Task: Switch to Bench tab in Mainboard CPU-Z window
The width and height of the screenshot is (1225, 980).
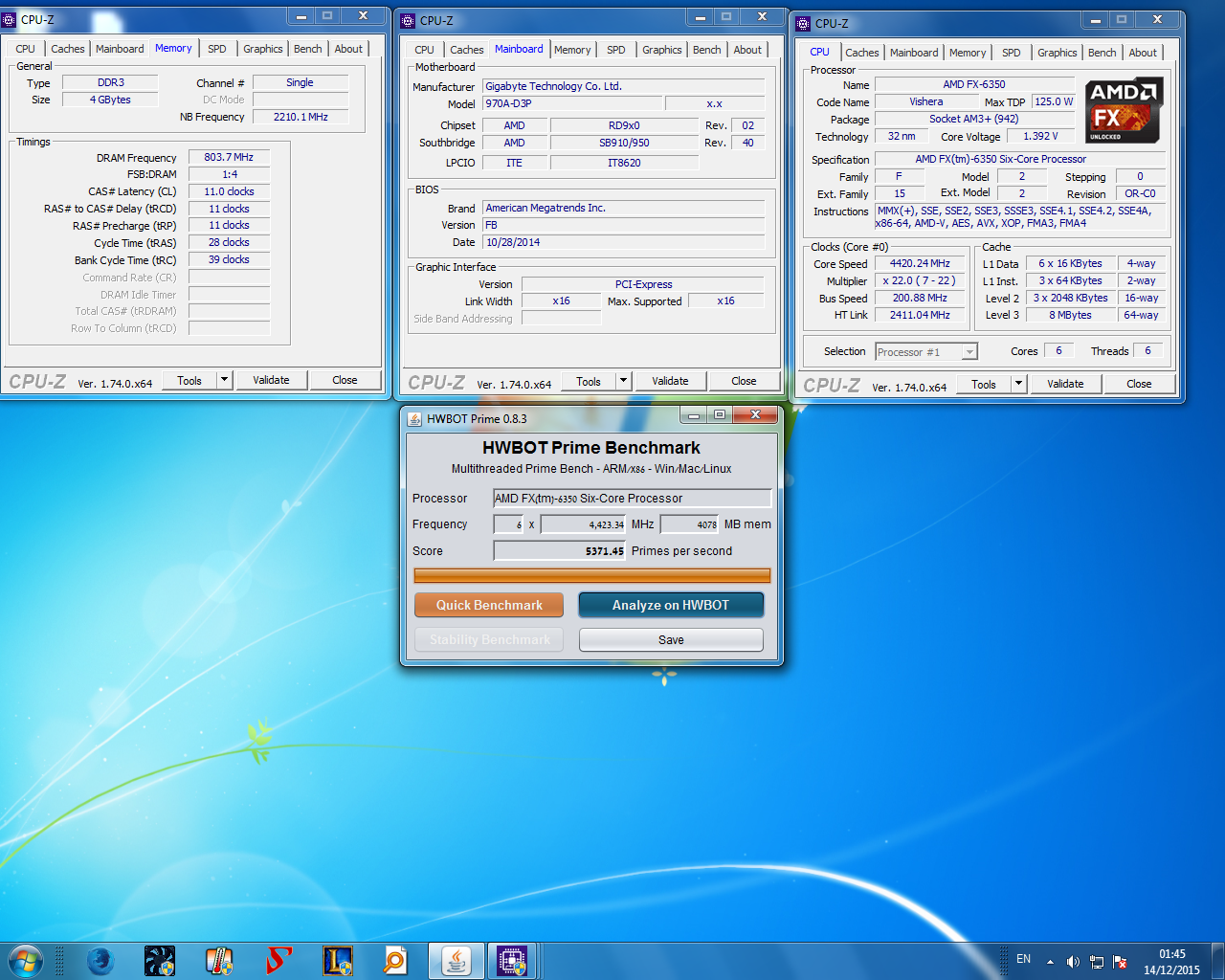Action: tap(707, 50)
